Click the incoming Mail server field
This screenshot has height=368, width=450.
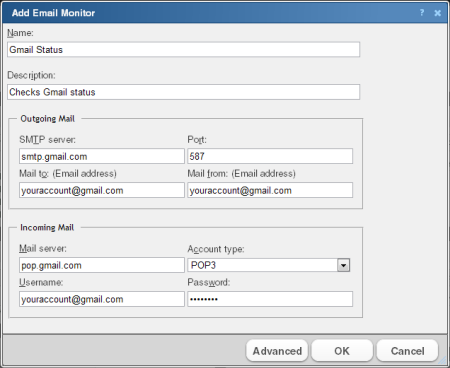[x=102, y=265]
